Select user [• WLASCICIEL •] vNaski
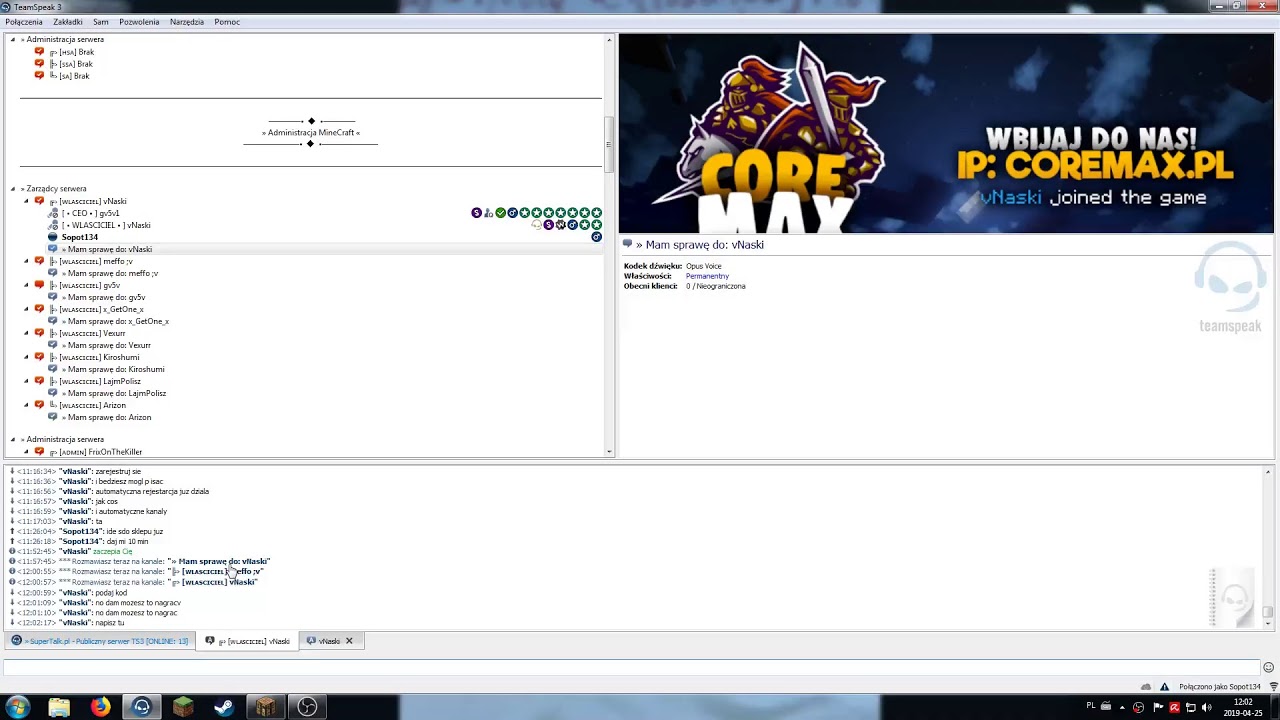 (x=106, y=225)
